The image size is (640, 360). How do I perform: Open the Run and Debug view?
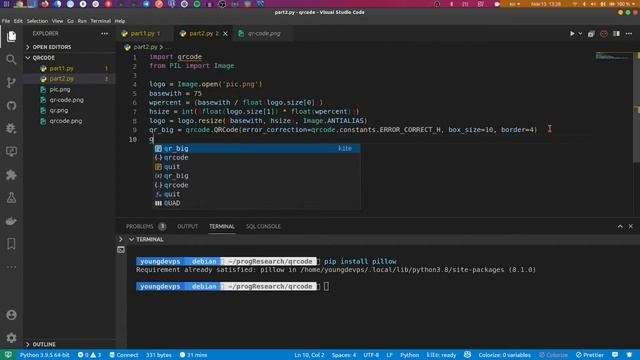[11, 129]
